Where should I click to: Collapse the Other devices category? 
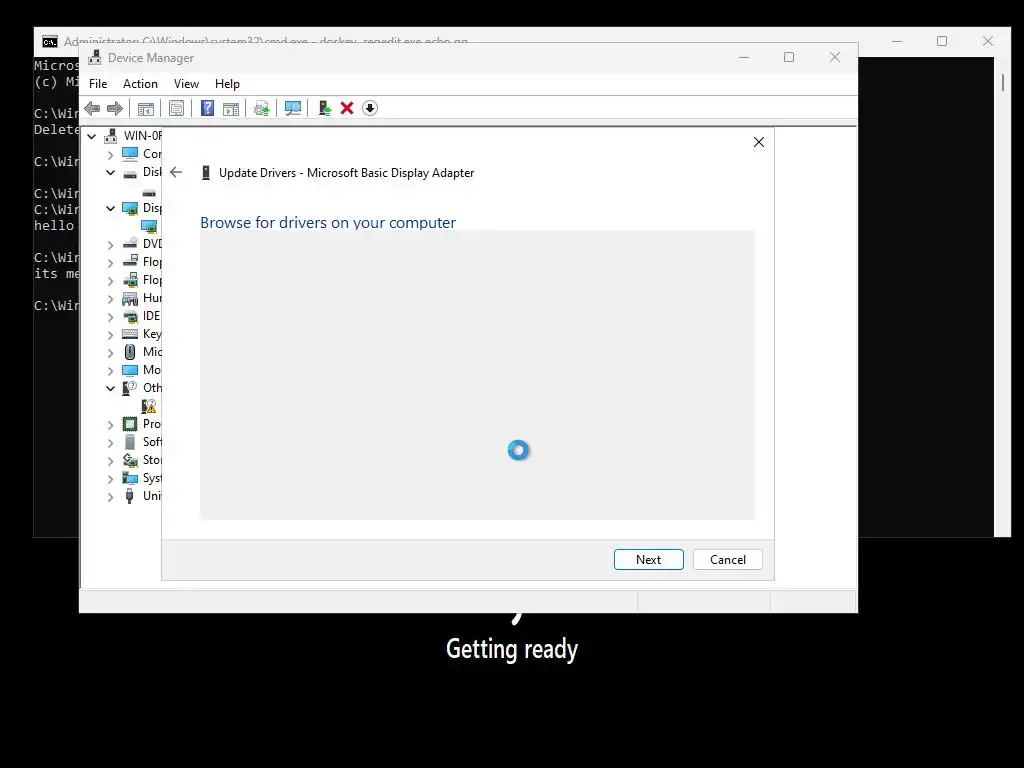tap(110, 389)
